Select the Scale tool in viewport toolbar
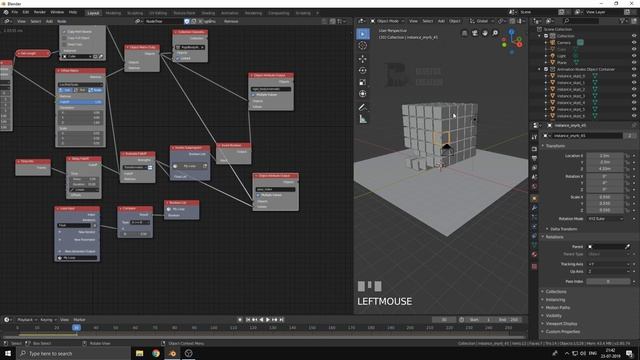This screenshot has width=640, height=360. (x=362, y=82)
